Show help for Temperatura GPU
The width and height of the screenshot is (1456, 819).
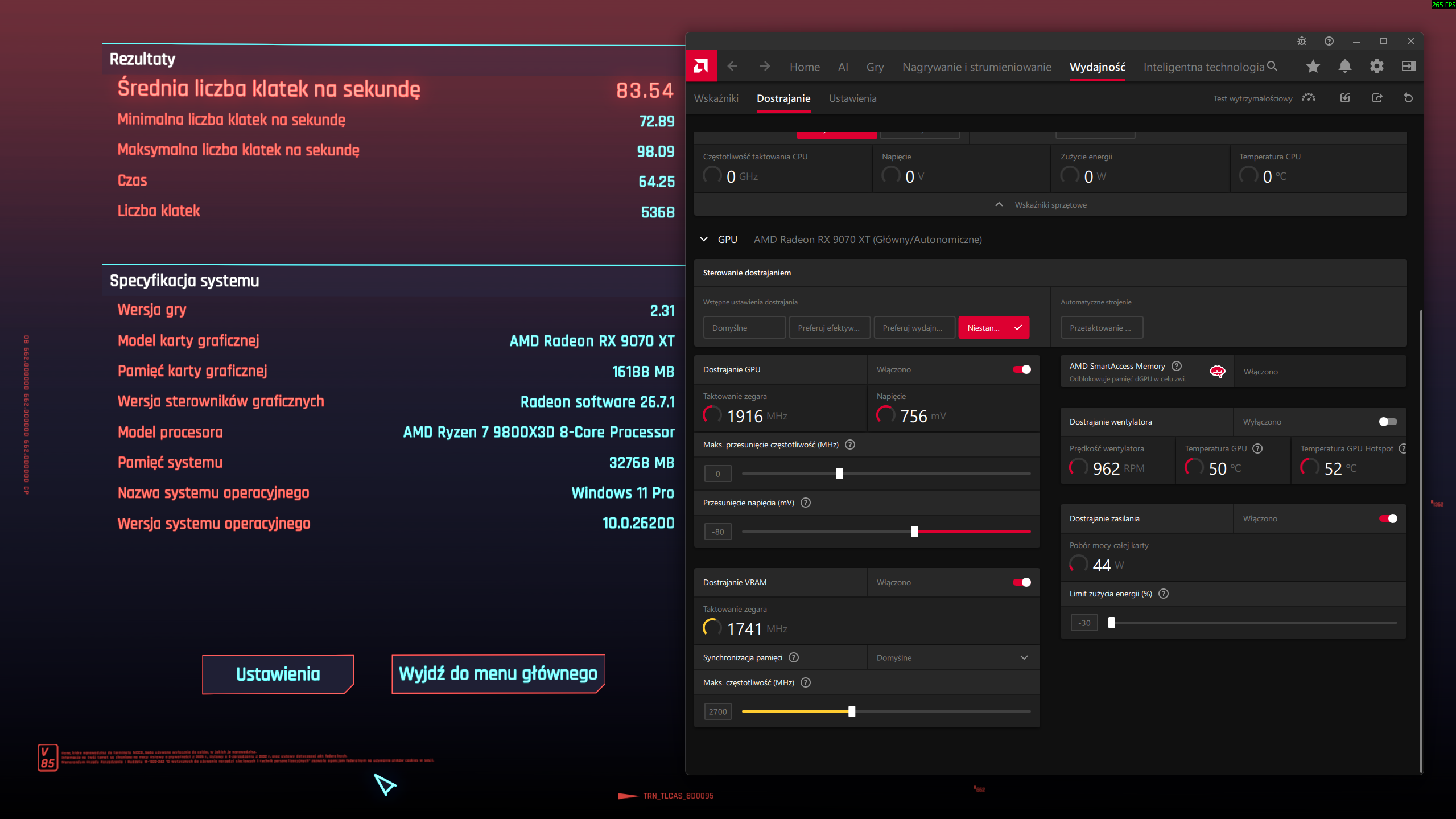pyautogui.click(x=1258, y=448)
